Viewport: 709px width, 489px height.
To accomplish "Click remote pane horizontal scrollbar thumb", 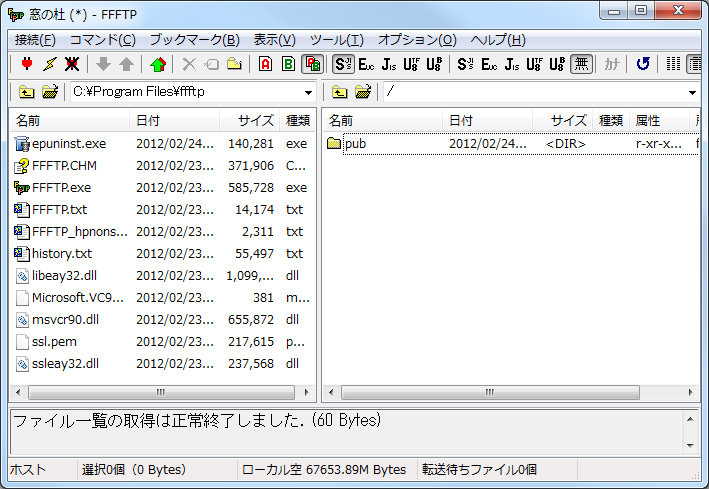I will tap(490, 392).
